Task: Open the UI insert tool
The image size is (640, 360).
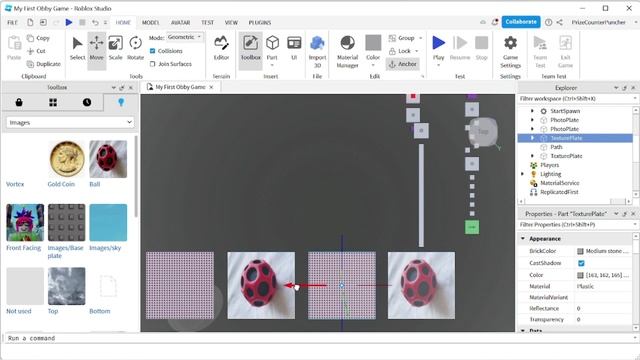Action: pos(294,49)
